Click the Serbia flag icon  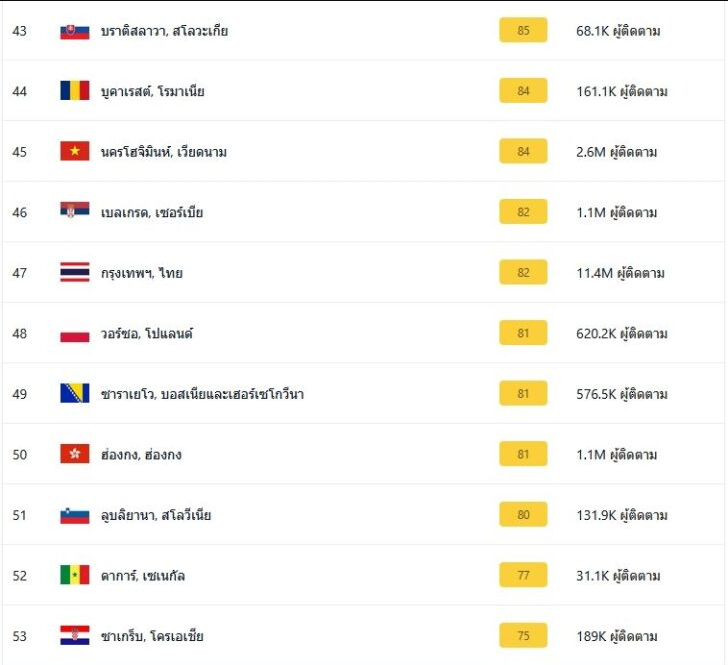click(75, 212)
